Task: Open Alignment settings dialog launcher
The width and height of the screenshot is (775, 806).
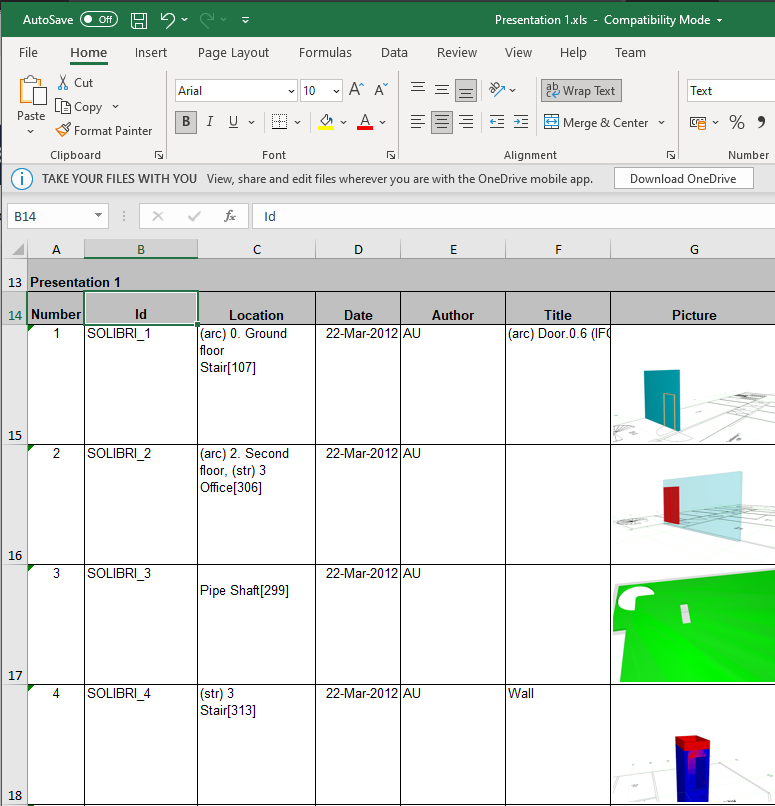Action: coord(671,155)
